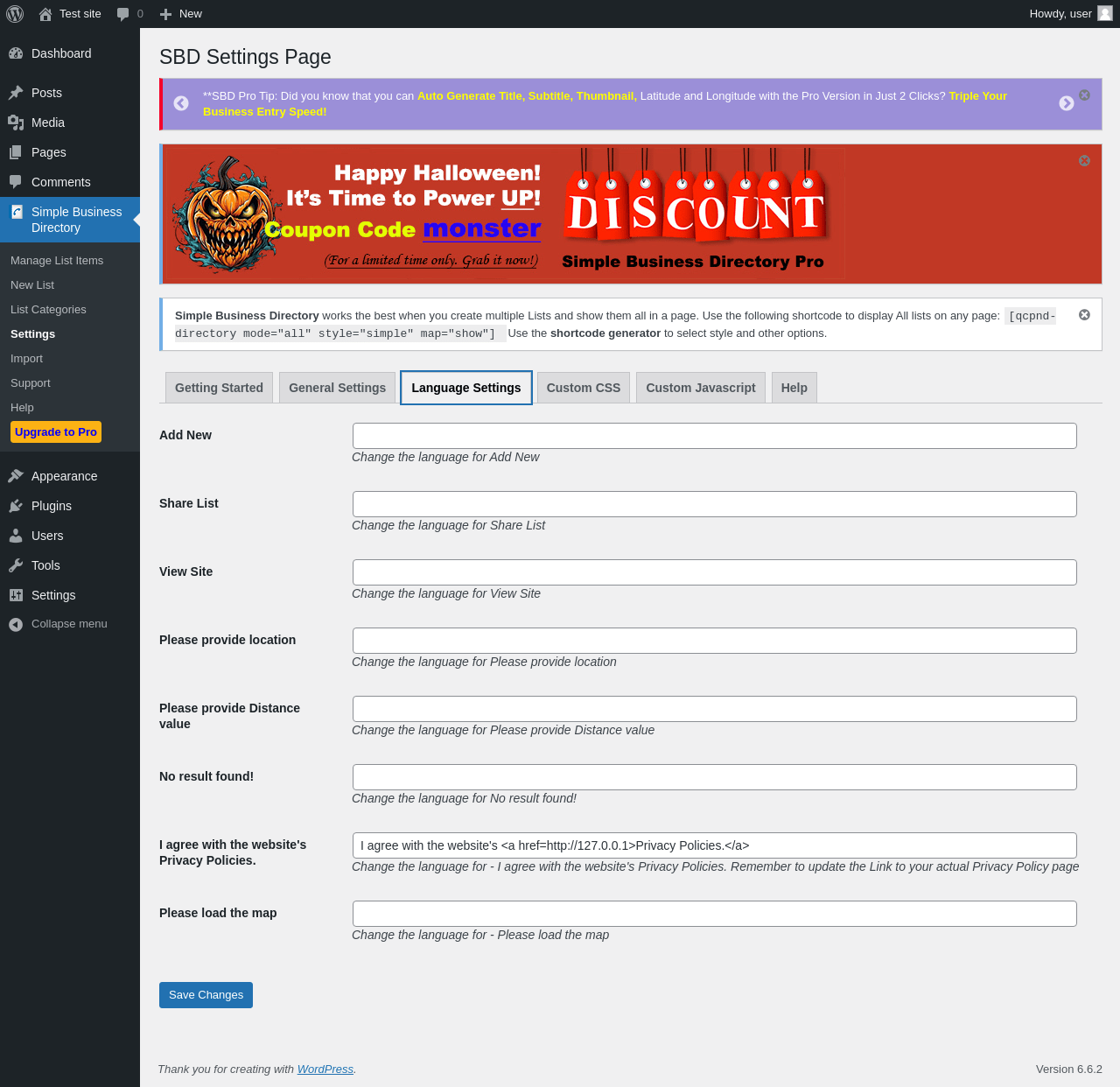Open Dashboard gauge icon

tap(16, 53)
